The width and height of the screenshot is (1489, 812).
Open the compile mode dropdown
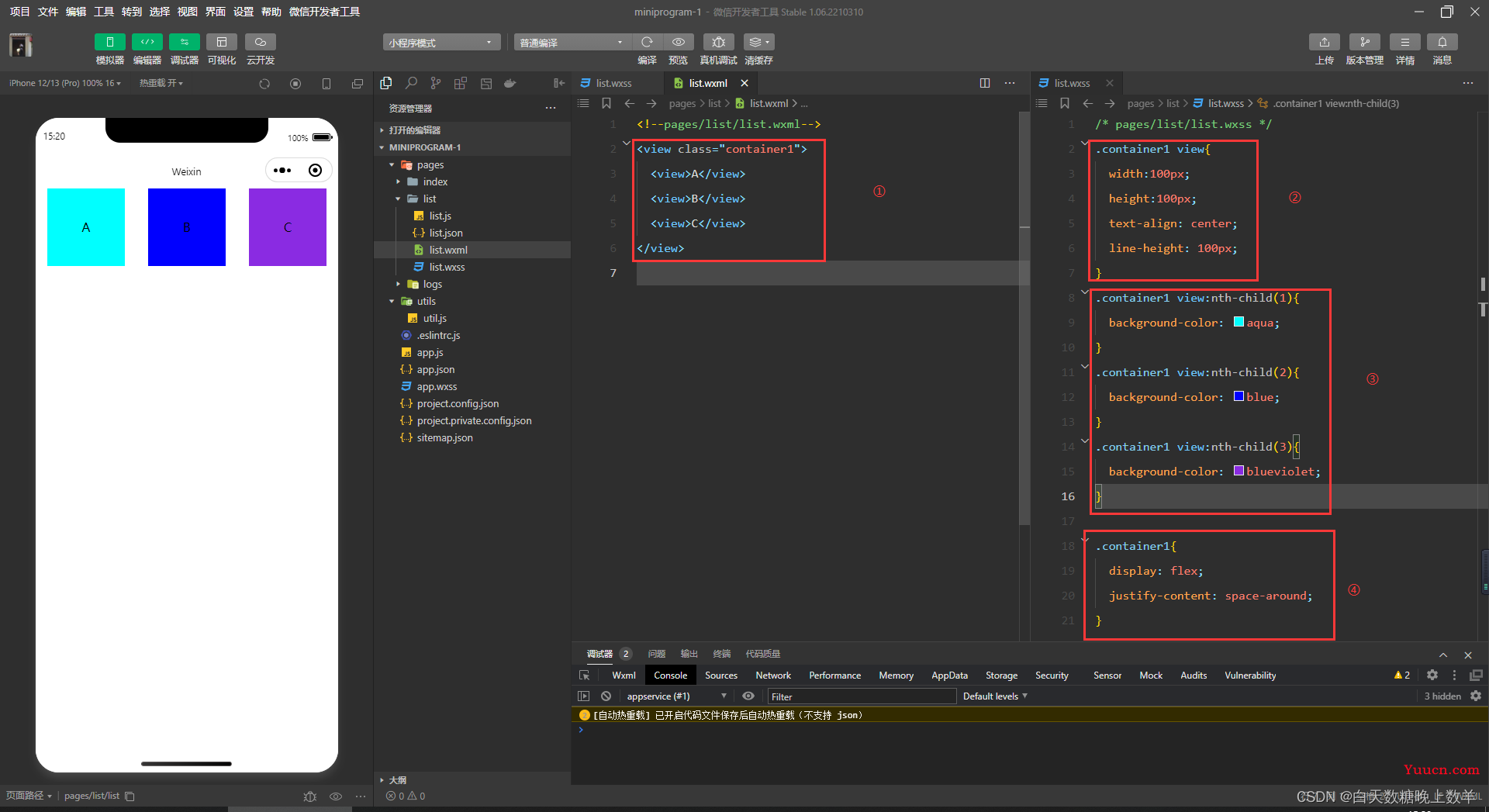pyautogui.click(x=571, y=42)
